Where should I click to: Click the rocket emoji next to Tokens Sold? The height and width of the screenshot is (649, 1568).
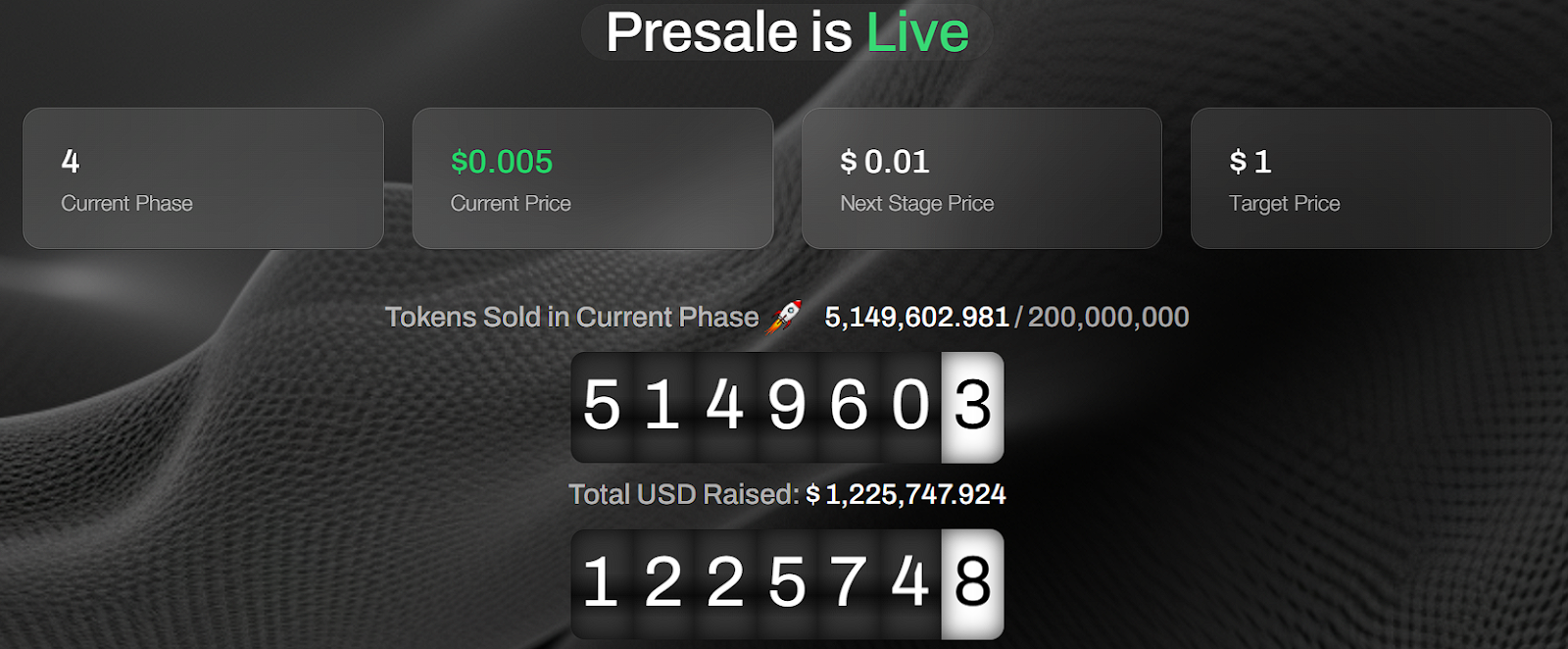[x=784, y=316]
